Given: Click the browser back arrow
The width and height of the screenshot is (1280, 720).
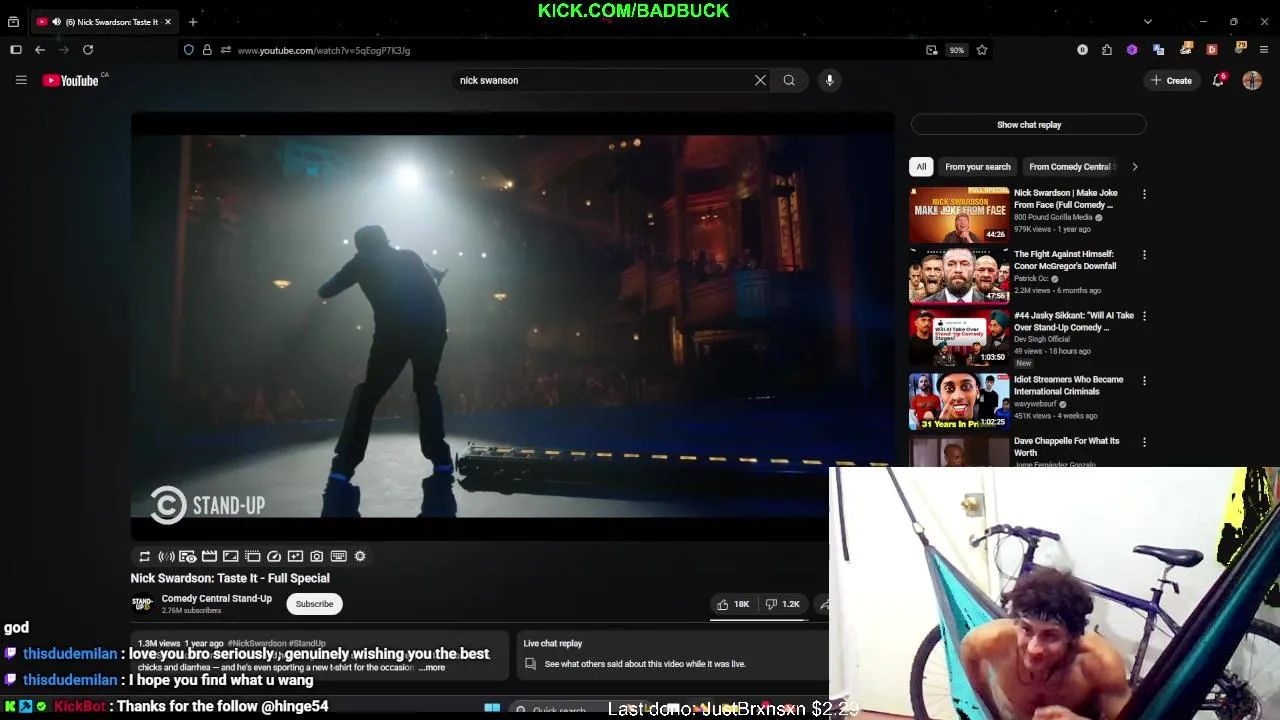Looking at the screenshot, I should click(x=40, y=50).
